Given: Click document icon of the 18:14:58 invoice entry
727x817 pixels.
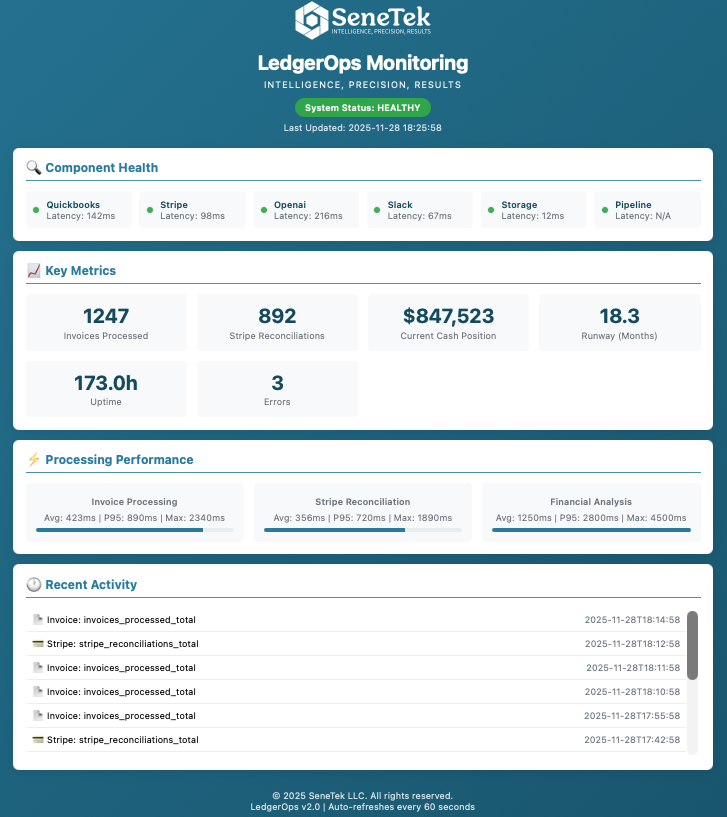Looking at the screenshot, I should [38, 619].
